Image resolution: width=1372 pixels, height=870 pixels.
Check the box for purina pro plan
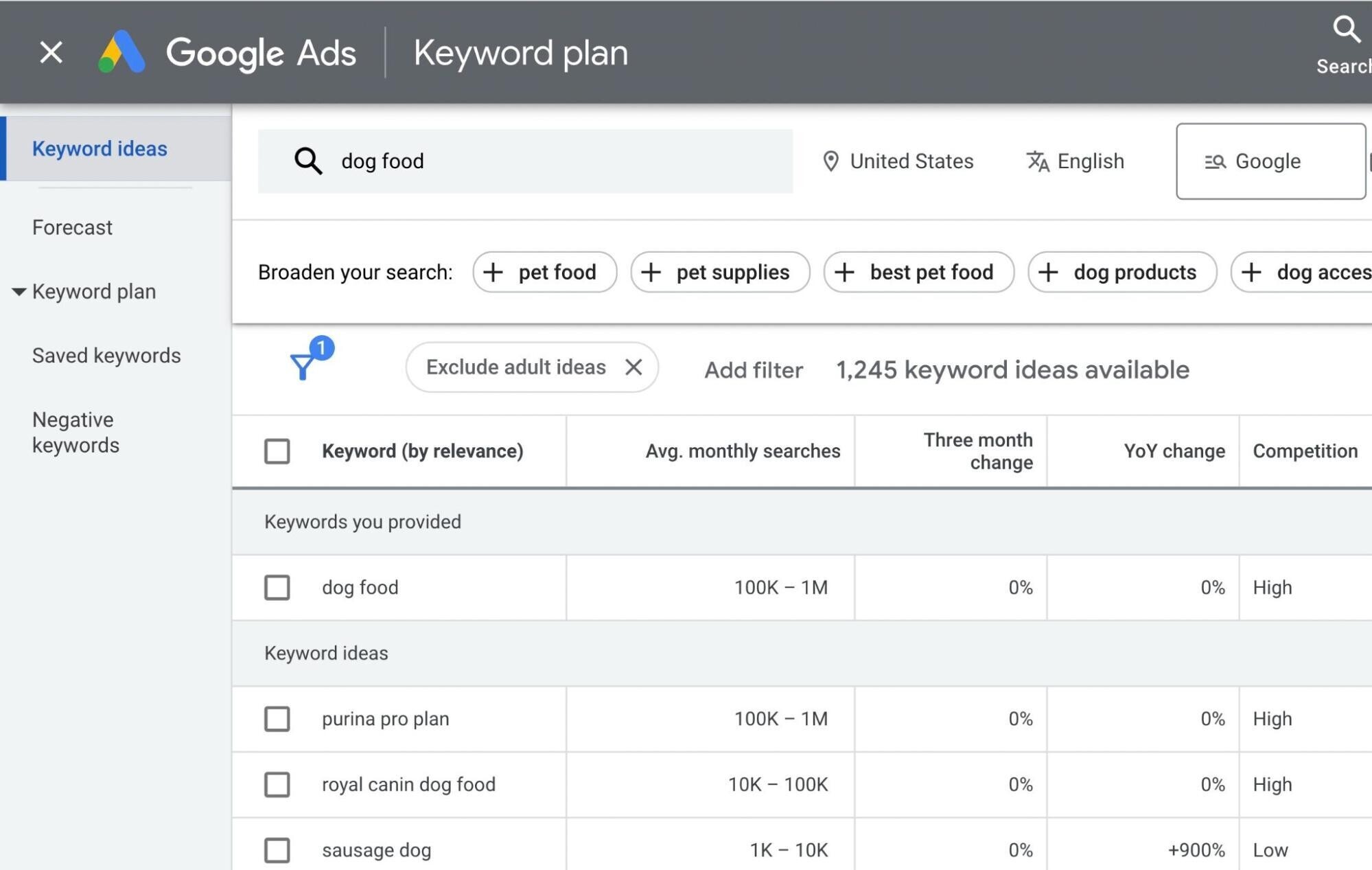click(x=277, y=719)
